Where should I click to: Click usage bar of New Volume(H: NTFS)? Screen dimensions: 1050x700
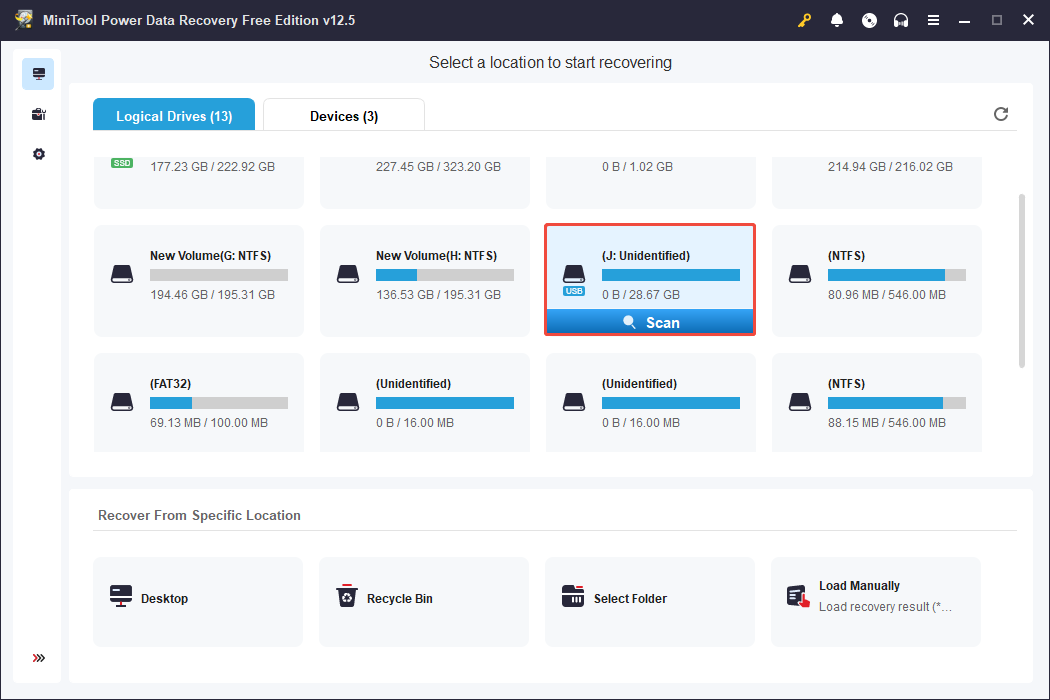(445, 275)
